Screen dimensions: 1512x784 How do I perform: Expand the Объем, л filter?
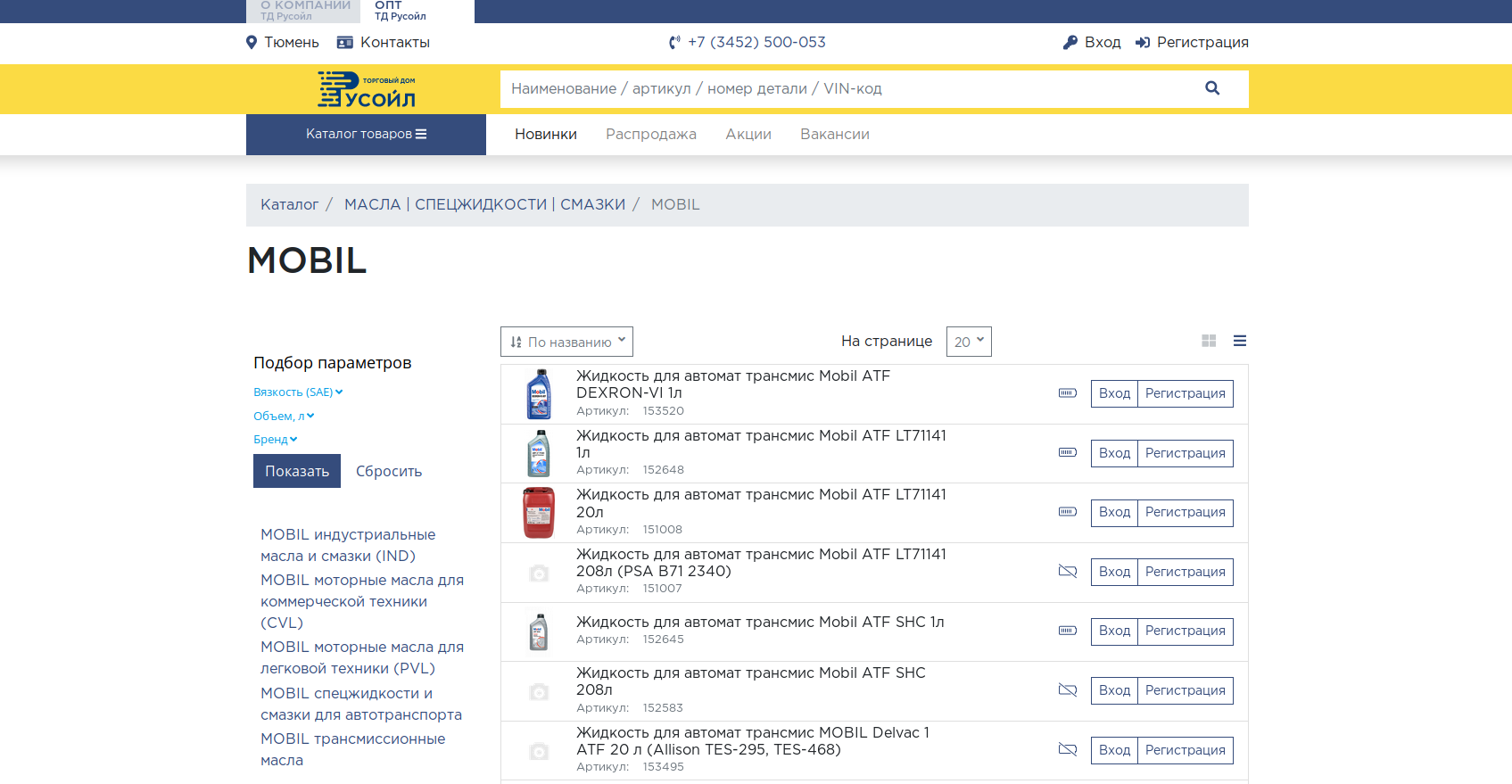click(x=284, y=417)
